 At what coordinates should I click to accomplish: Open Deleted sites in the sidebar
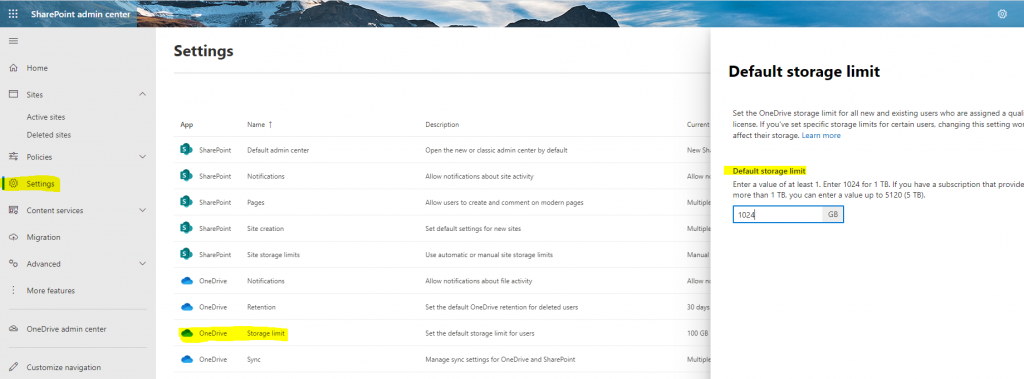click(x=49, y=135)
